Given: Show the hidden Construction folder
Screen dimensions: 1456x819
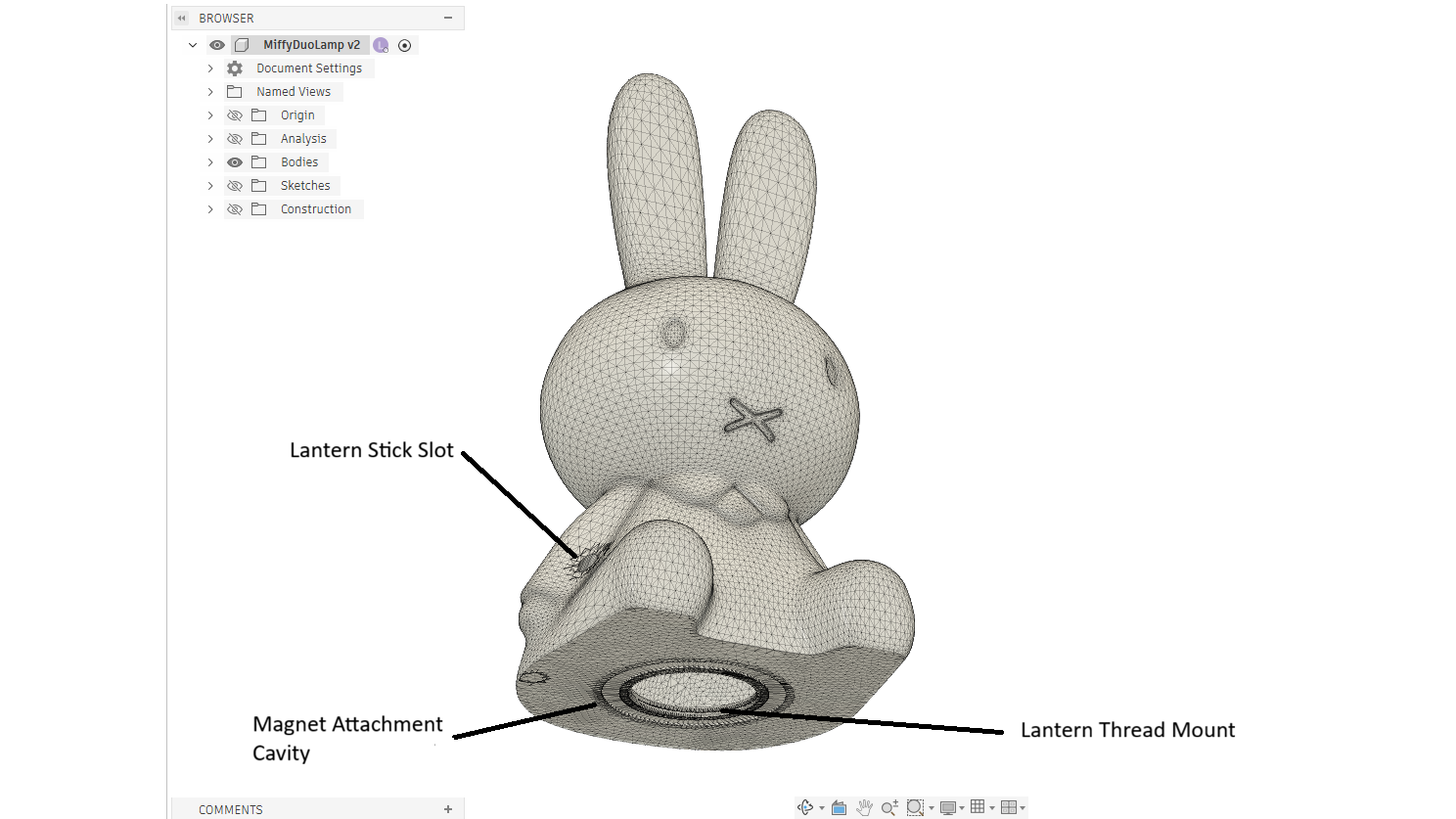Looking at the screenshot, I should (x=235, y=209).
